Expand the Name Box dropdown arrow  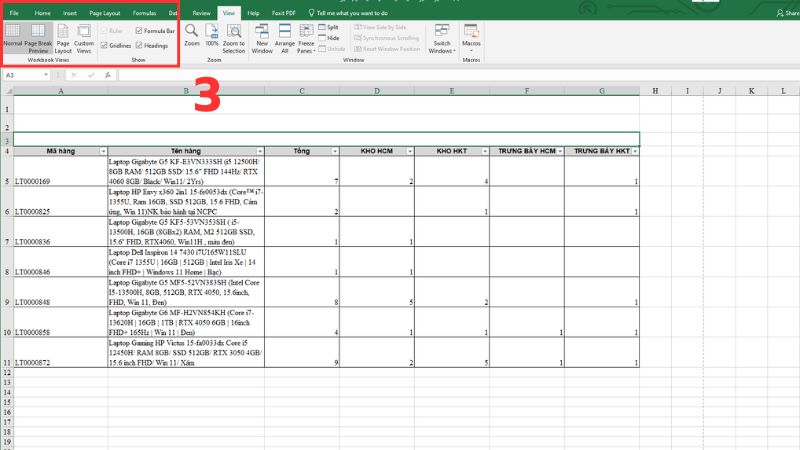pyautogui.click(x=46, y=75)
